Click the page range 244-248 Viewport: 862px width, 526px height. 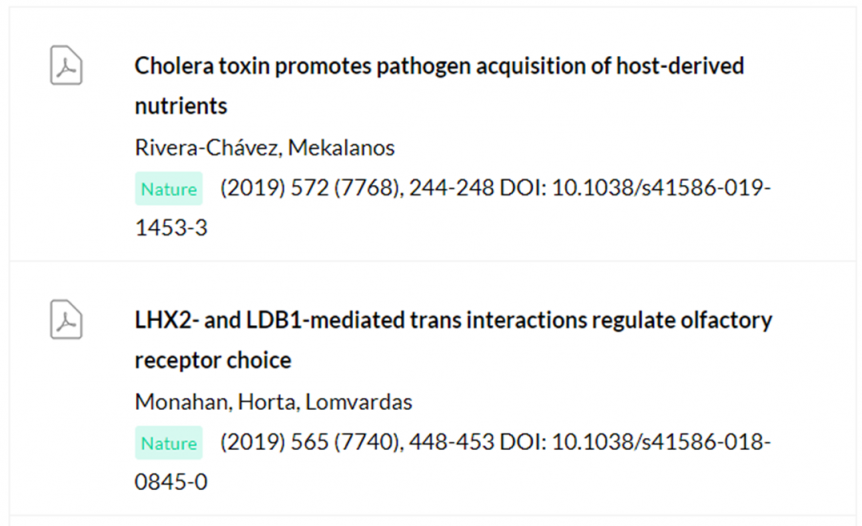[x=442, y=188]
